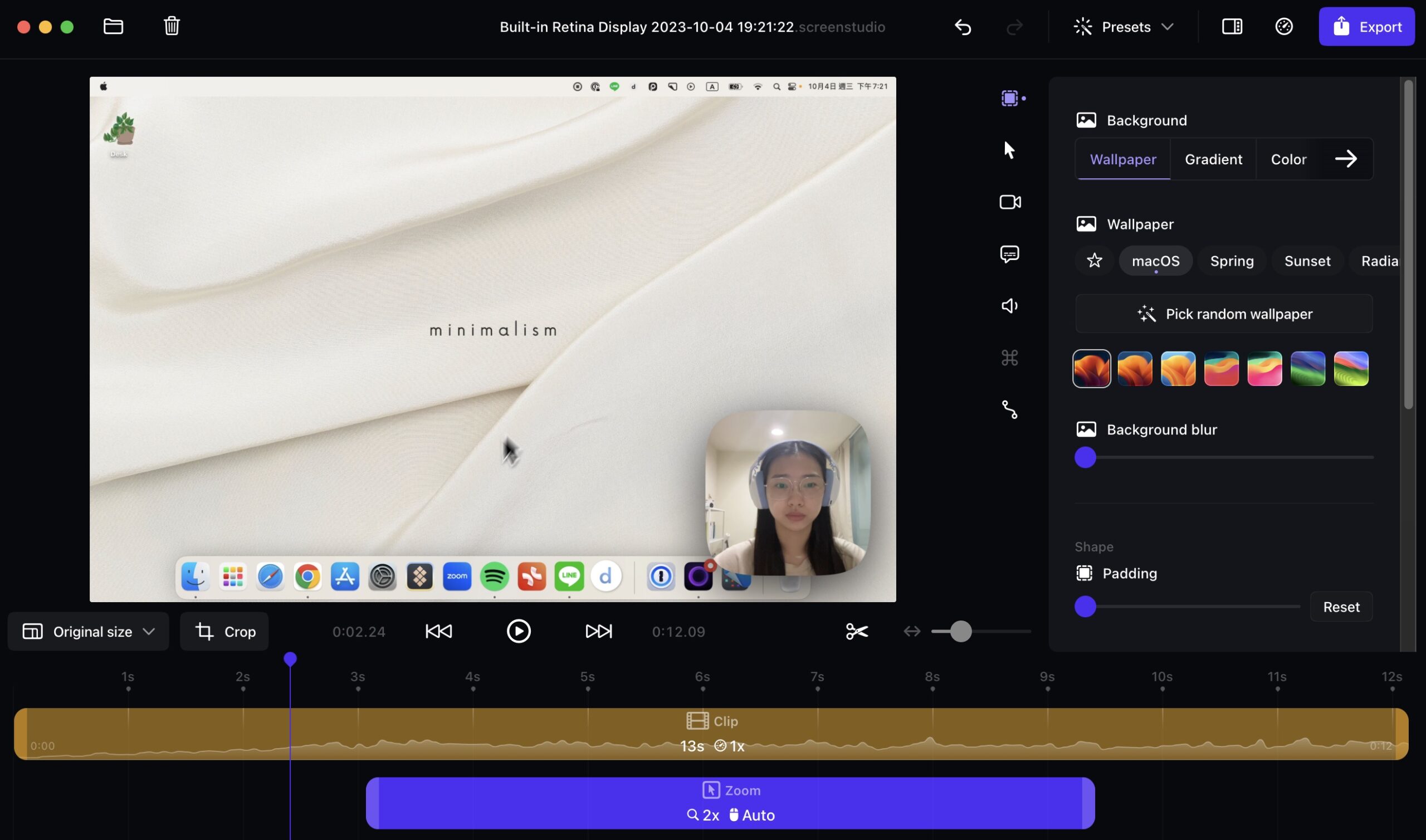Open the animation path sidebar icon

coord(1009,410)
